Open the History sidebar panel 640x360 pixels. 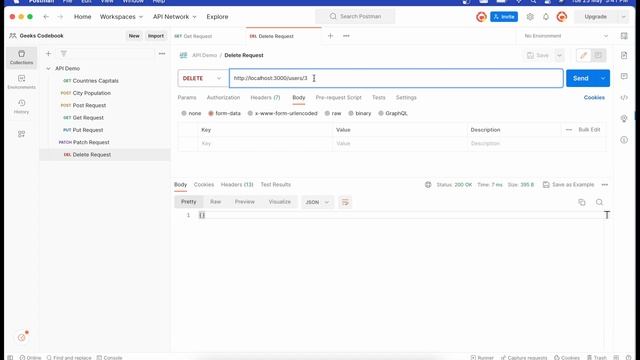click(21, 106)
